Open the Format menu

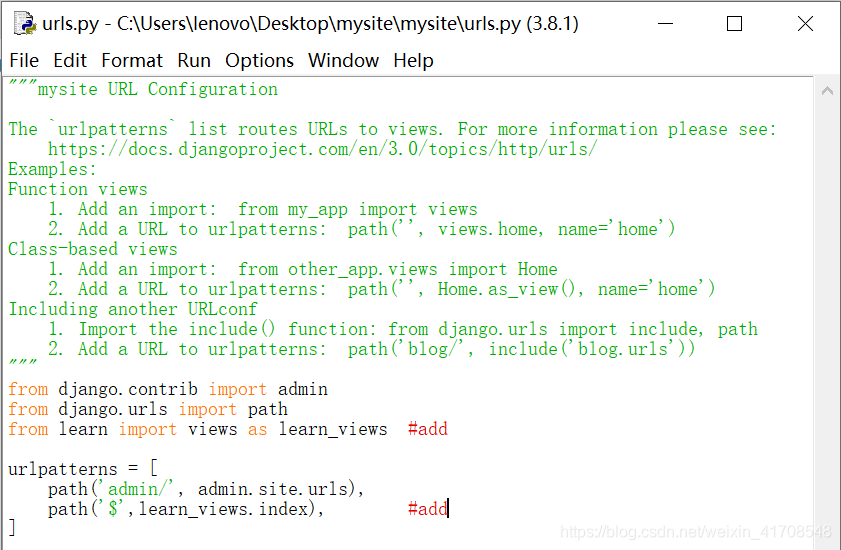pyautogui.click(x=132, y=61)
